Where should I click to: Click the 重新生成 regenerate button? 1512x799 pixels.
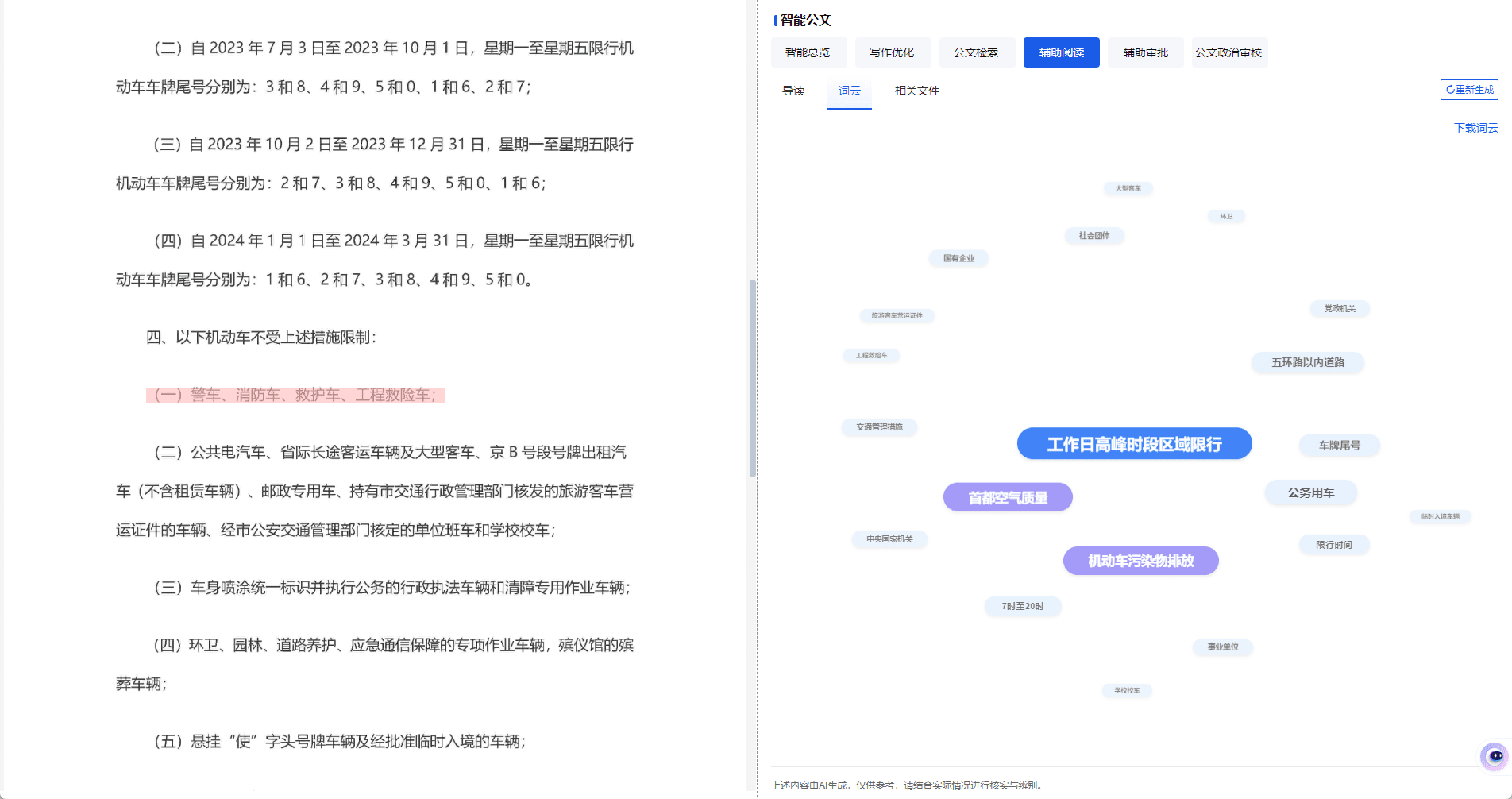pos(1469,90)
